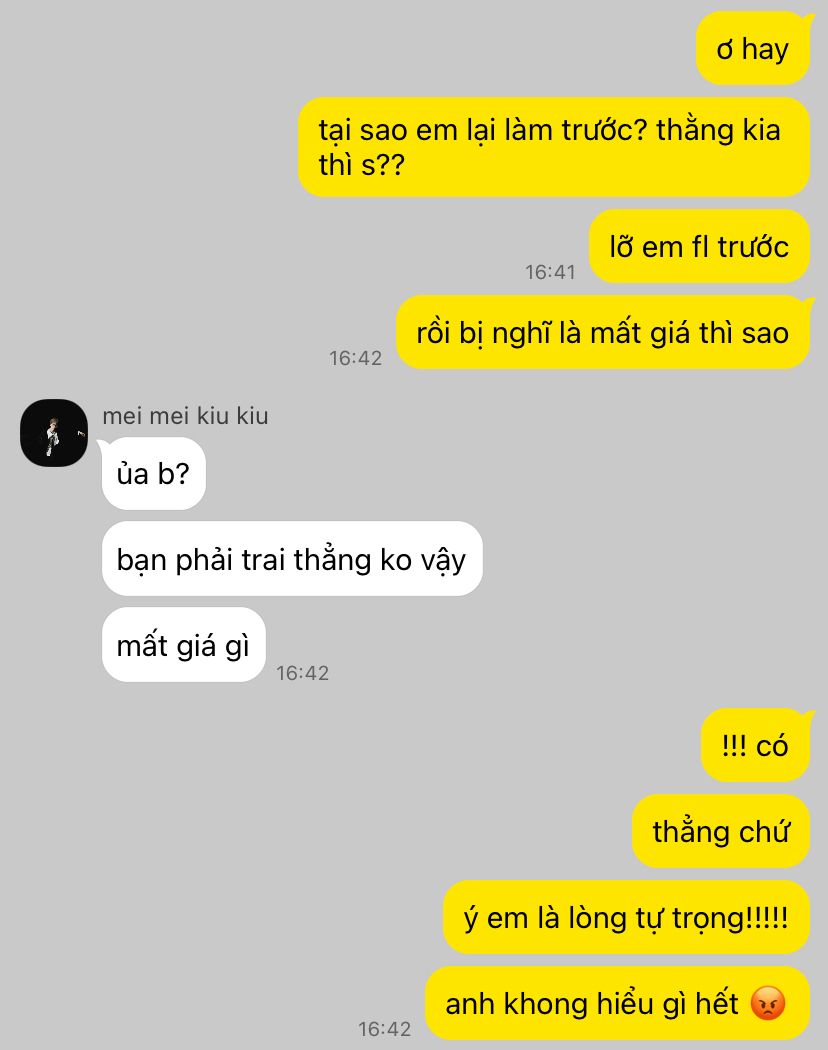828x1050 pixels.
Task: Tap the message 'tại sao em lại làm trước?'
Action: 482,129
